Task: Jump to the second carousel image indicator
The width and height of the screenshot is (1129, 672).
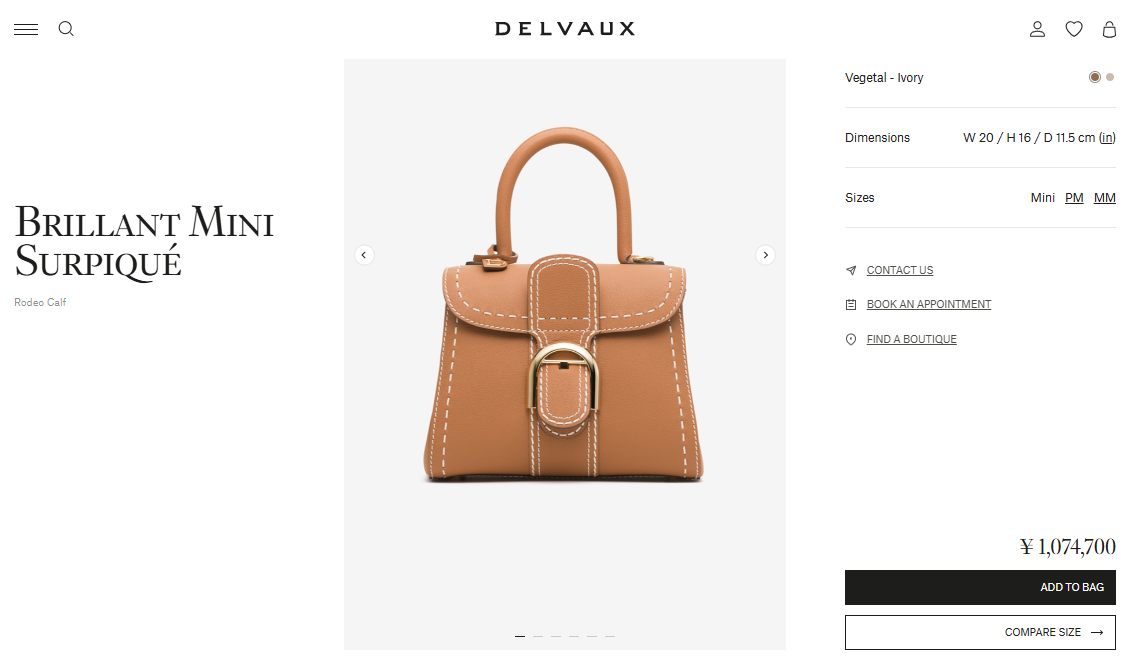Action: click(538, 636)
